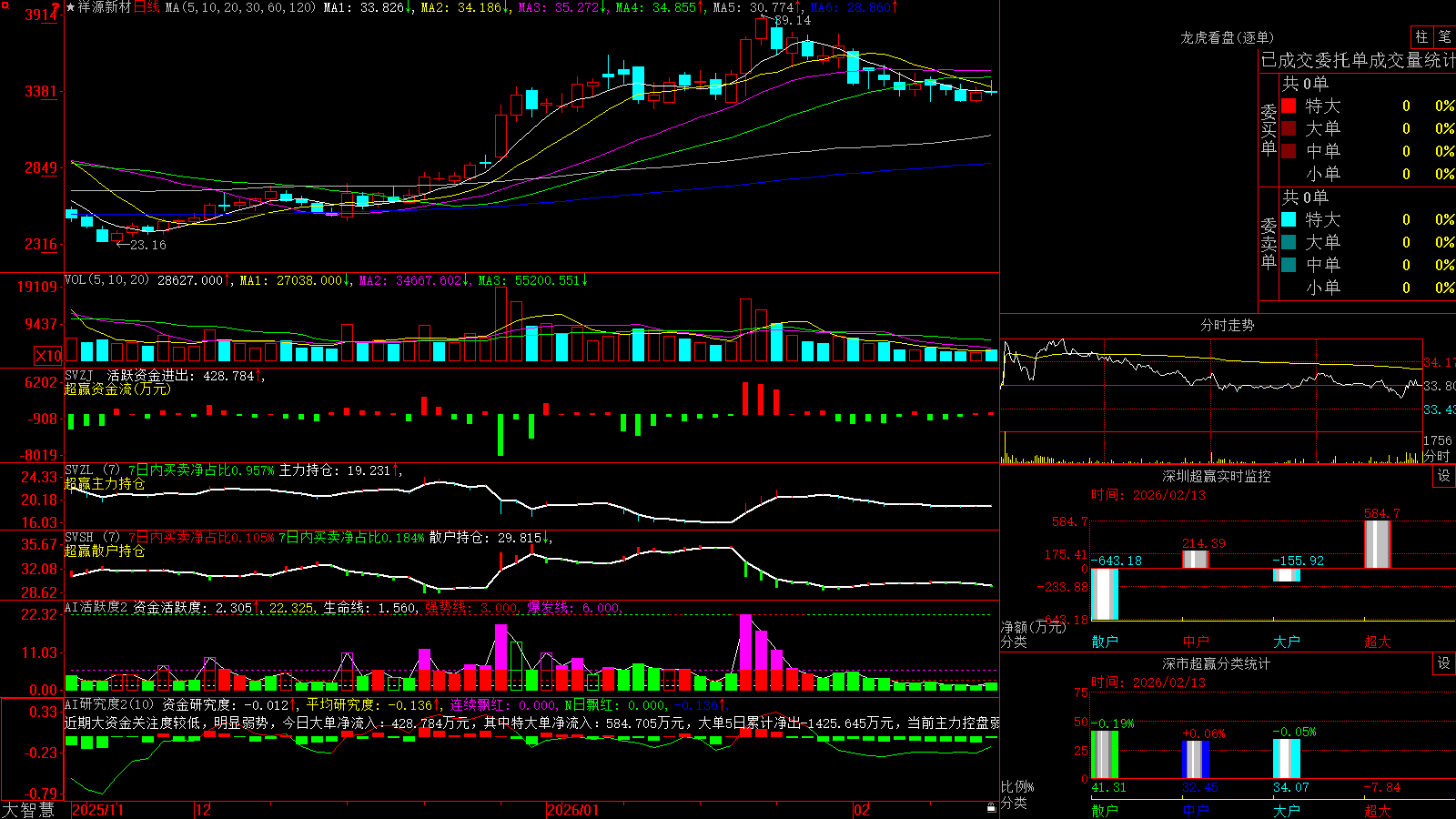Image resolution: width=1456 pixels, height=819 pixels.
Task: Open the 日线 period selector
Action: (x=147, y=7)
